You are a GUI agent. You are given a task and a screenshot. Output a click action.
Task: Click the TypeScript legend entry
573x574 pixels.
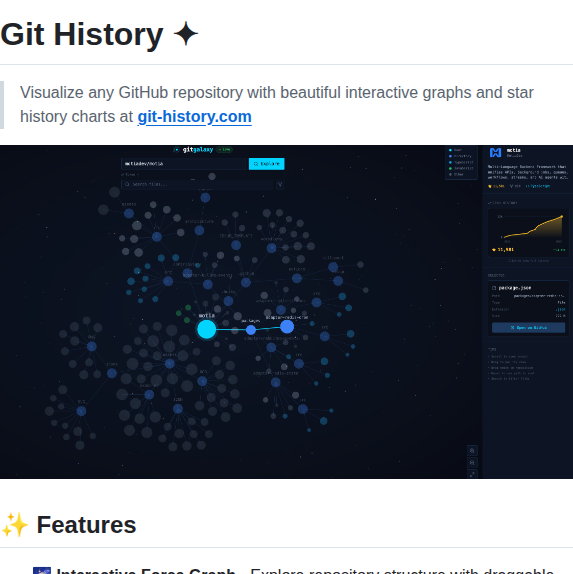click(461, 162)
